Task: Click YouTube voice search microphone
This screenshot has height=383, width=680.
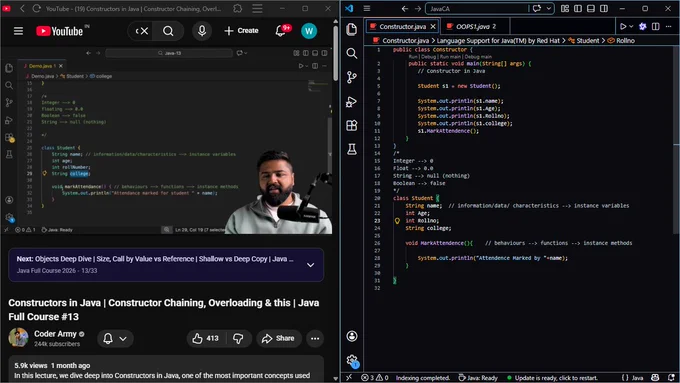Action: (202, 31)
